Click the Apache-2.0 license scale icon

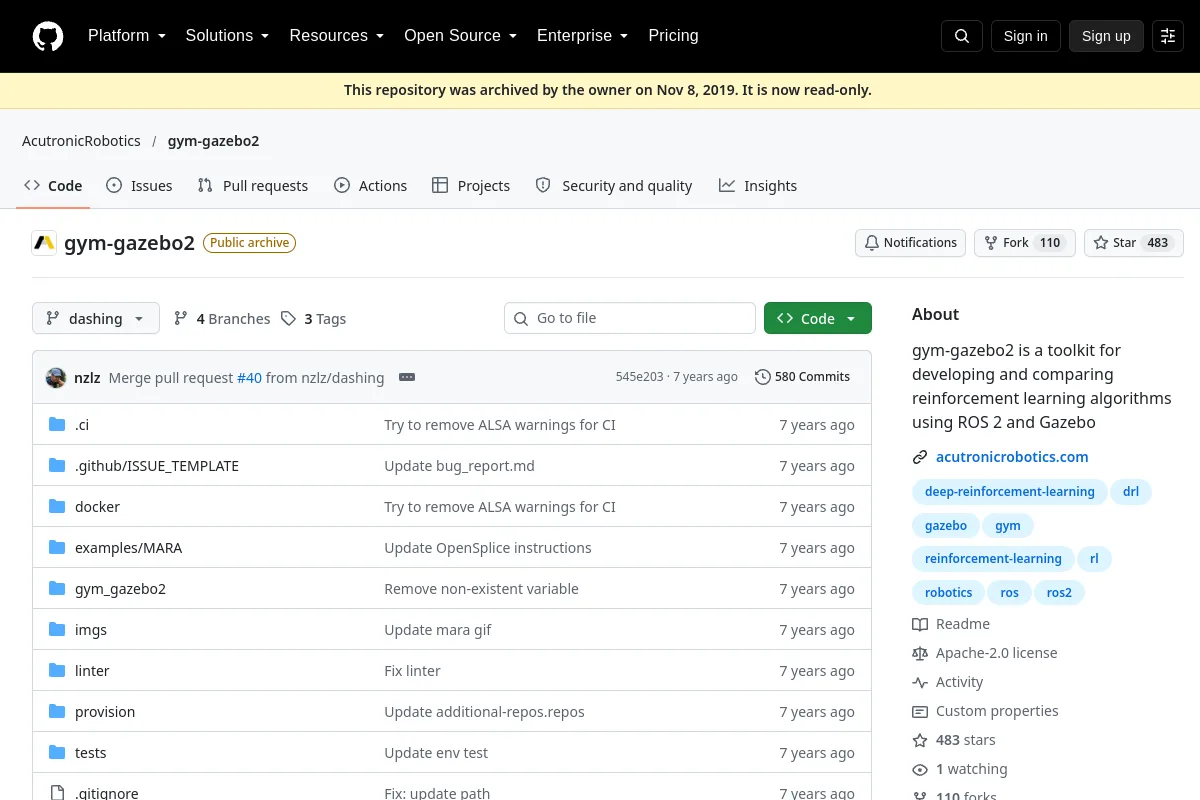920,653
